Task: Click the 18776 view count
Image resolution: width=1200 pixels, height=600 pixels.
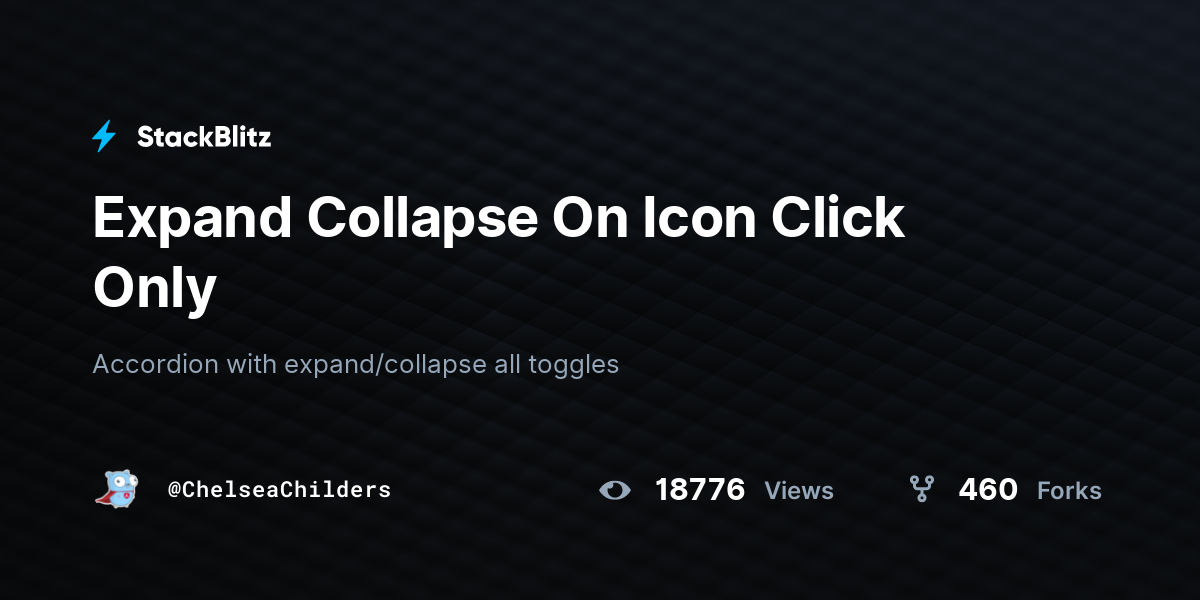Action: (x=700, y=490)
